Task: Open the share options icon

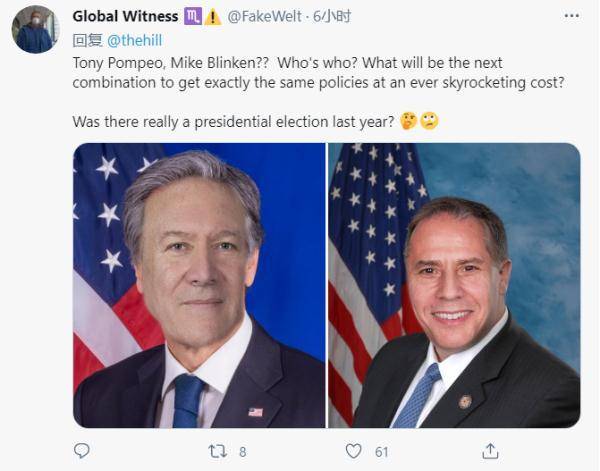Action: point(490,451)
